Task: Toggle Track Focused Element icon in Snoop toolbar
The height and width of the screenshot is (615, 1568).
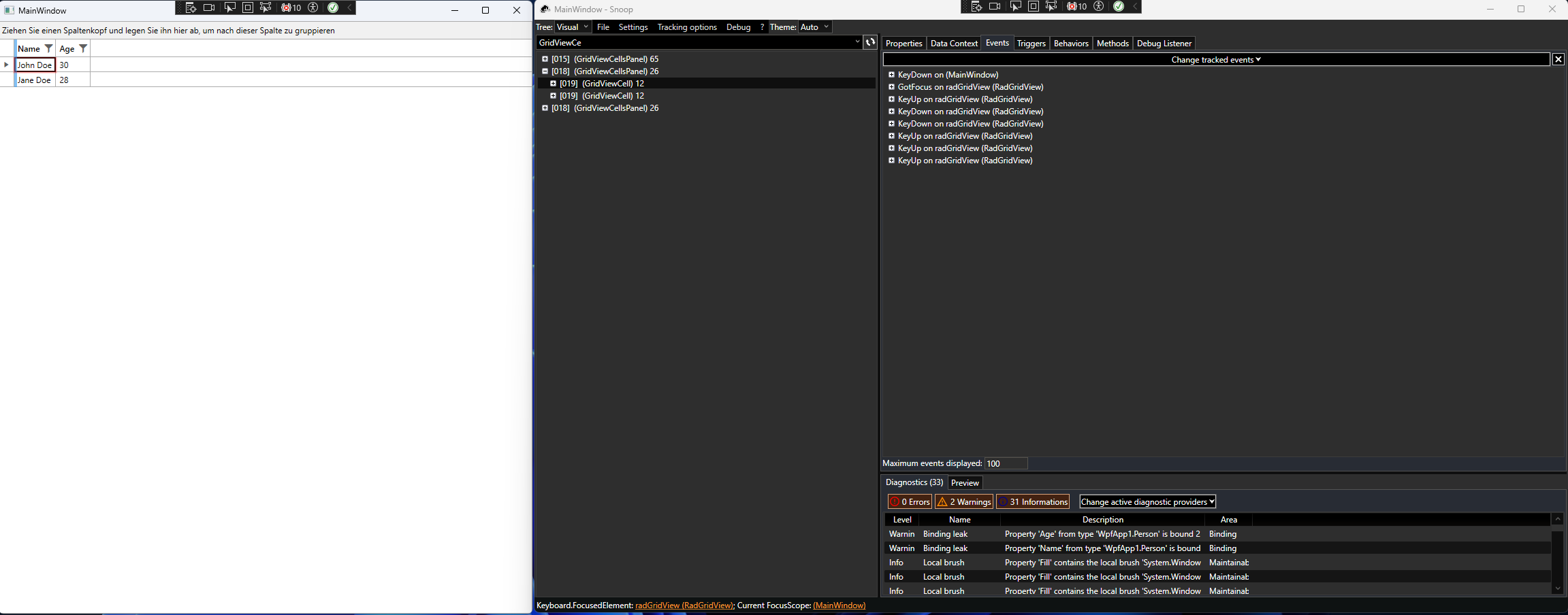Action: (1051, 6)
